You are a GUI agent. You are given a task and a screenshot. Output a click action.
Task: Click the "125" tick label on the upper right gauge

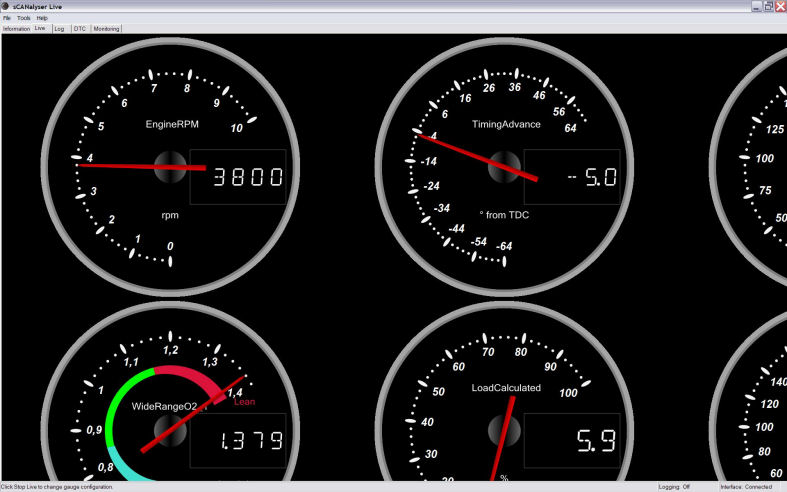pos(775,130)
